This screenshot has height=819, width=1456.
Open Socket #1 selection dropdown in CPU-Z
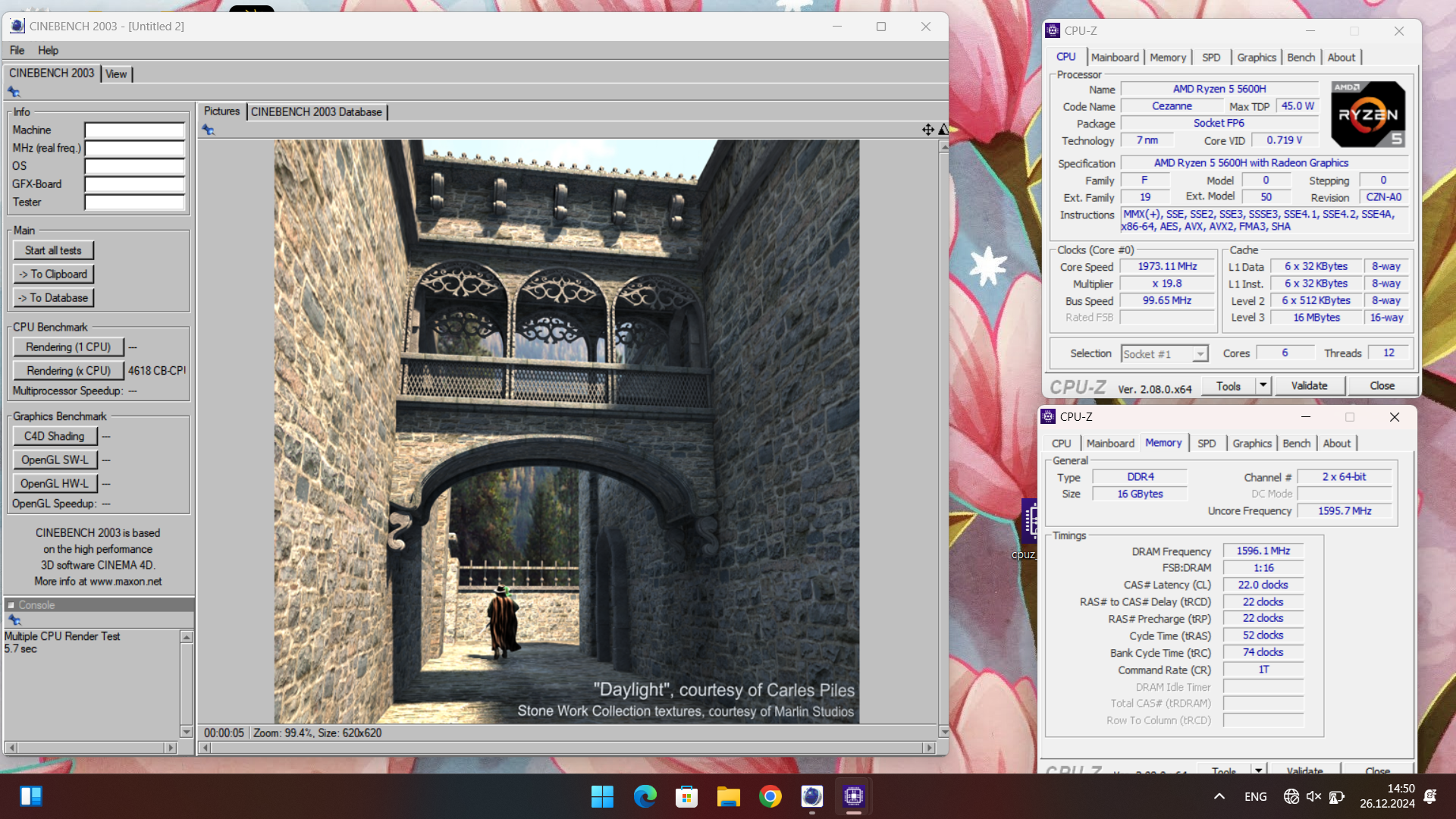[x=1200, y=354]
